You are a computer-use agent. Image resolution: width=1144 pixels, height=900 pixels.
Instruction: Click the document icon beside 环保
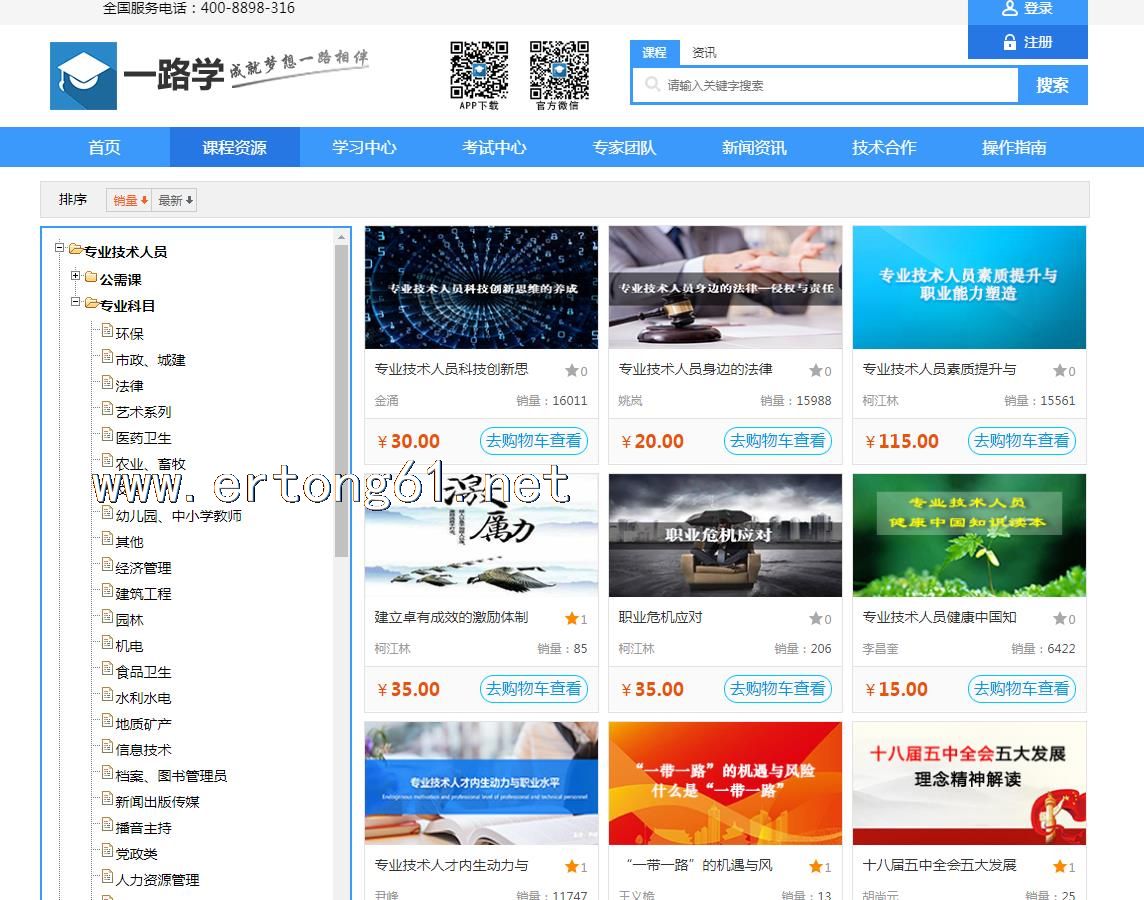(x=107, y=332)
